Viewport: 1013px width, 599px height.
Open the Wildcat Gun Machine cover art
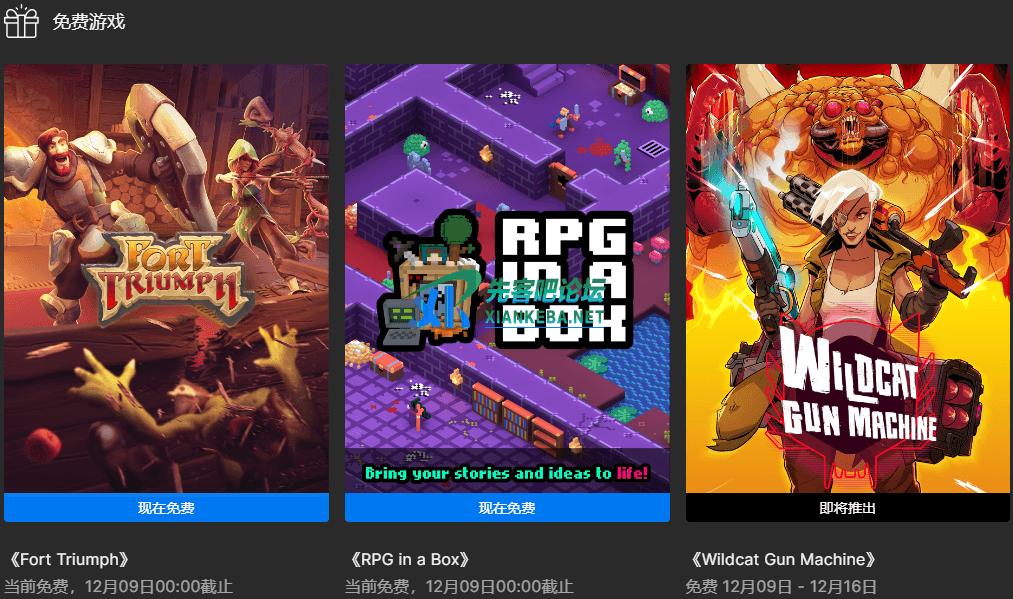pos(848,278)
